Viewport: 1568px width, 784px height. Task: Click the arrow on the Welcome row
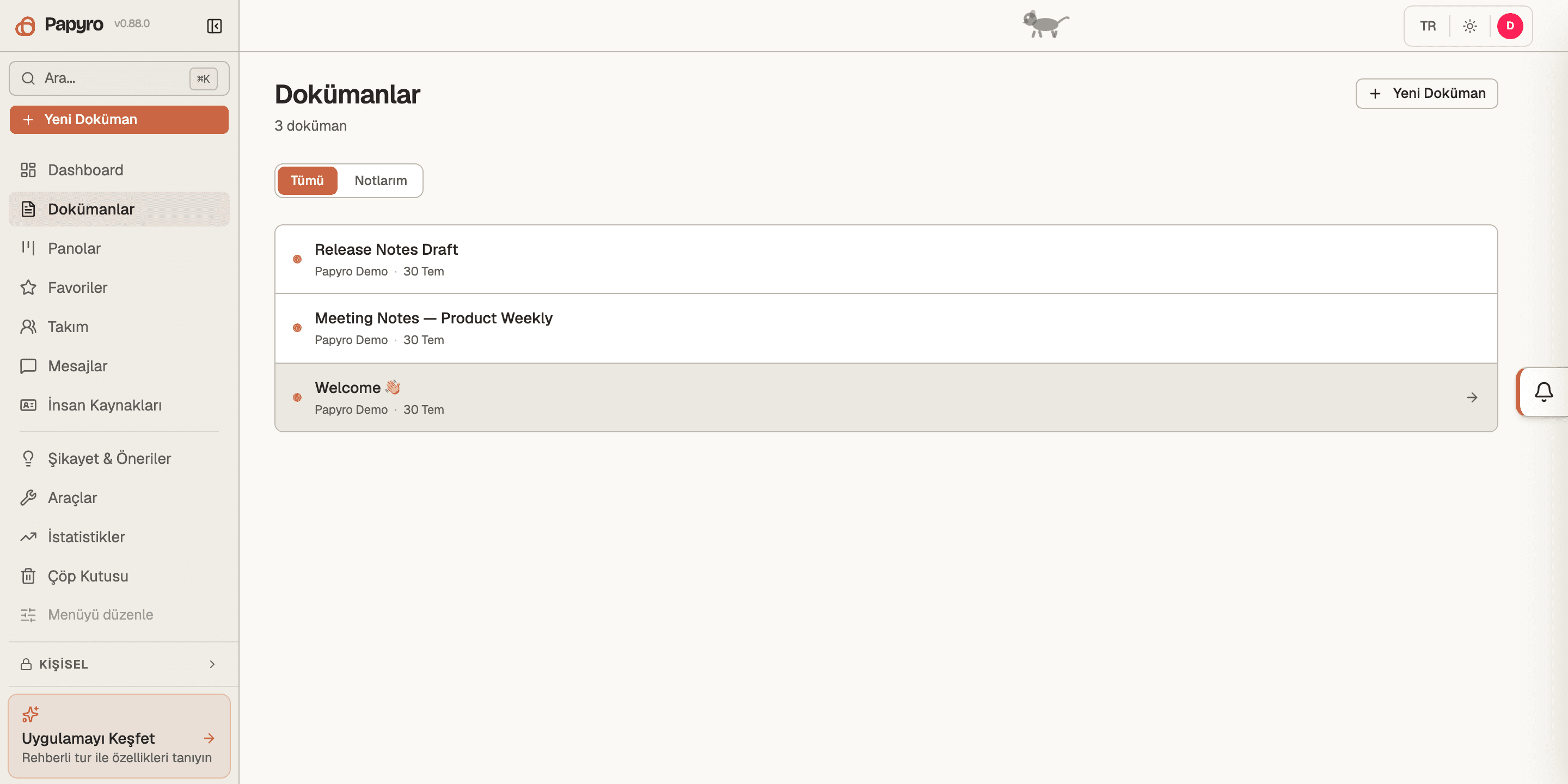tap(1472, 397)
